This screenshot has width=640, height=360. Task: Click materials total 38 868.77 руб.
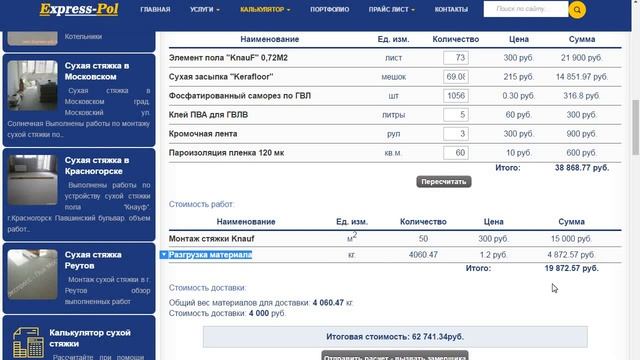tap(582, 168)
